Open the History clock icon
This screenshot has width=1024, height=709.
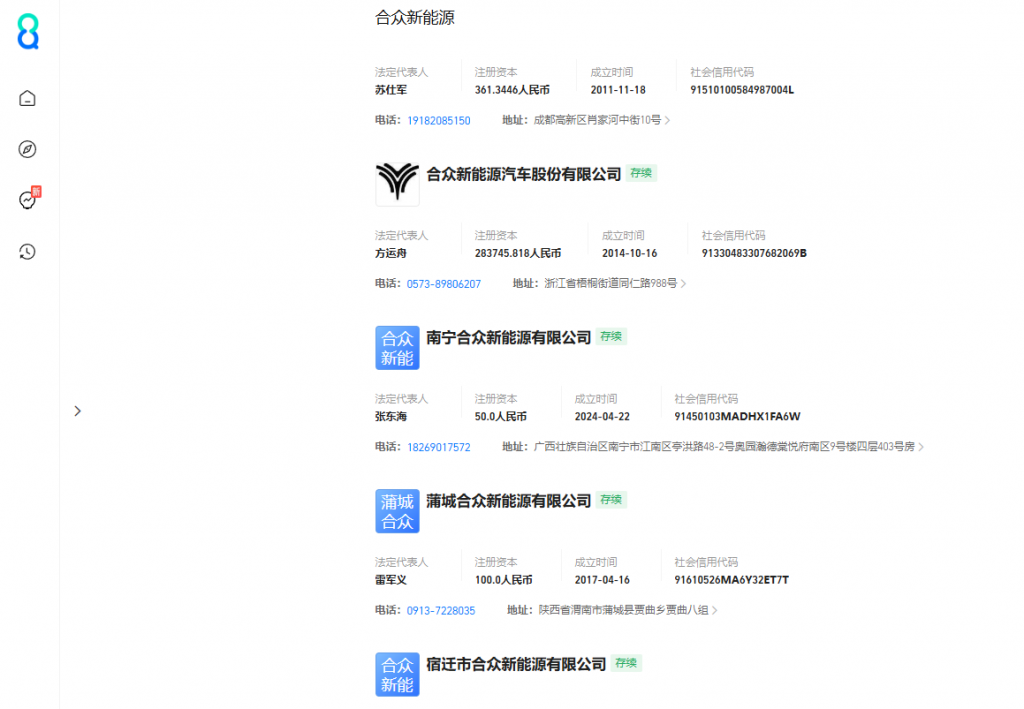click(28, 252)
